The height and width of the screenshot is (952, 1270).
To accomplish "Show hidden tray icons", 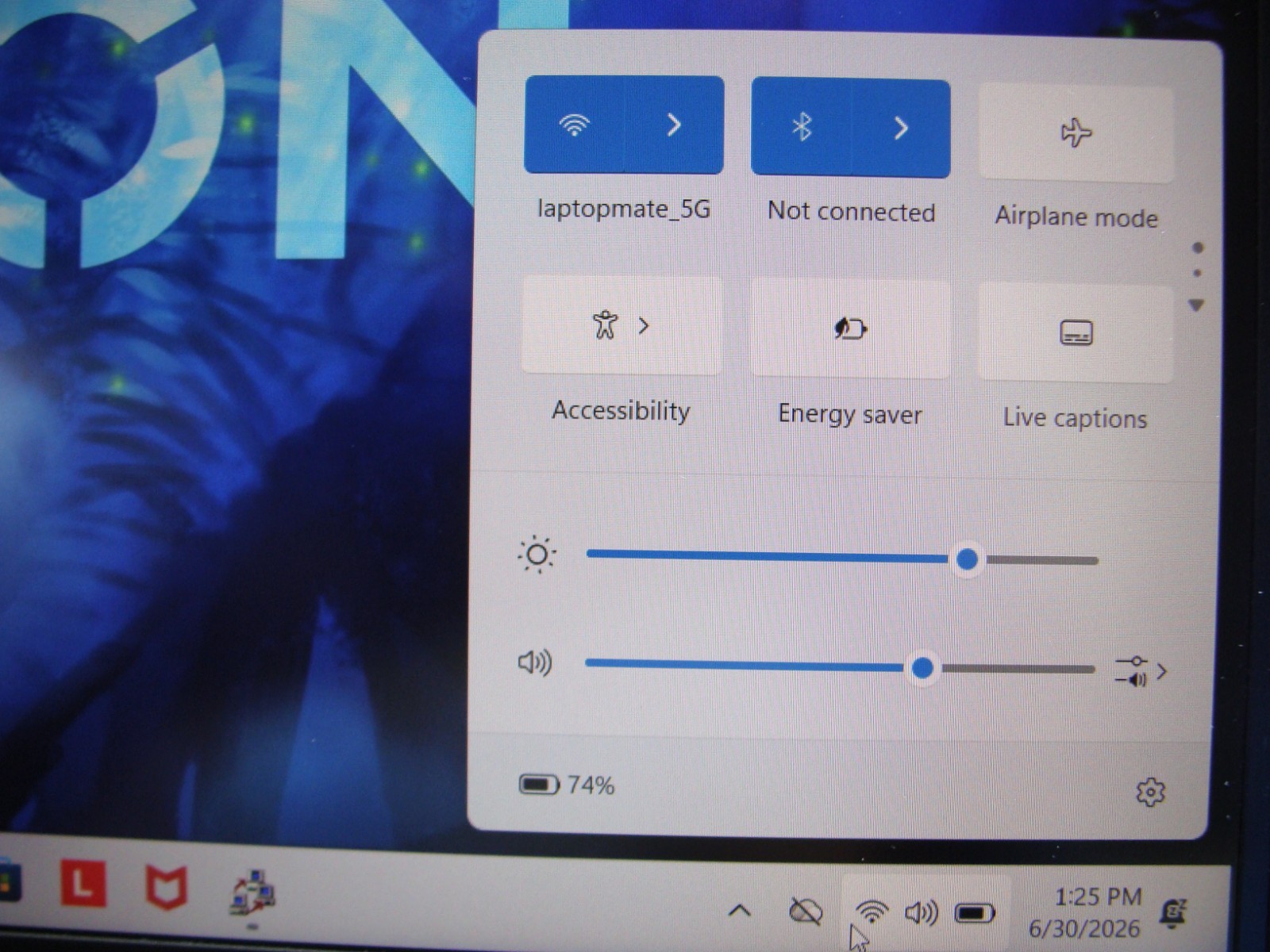I will (x=739, y=910).
